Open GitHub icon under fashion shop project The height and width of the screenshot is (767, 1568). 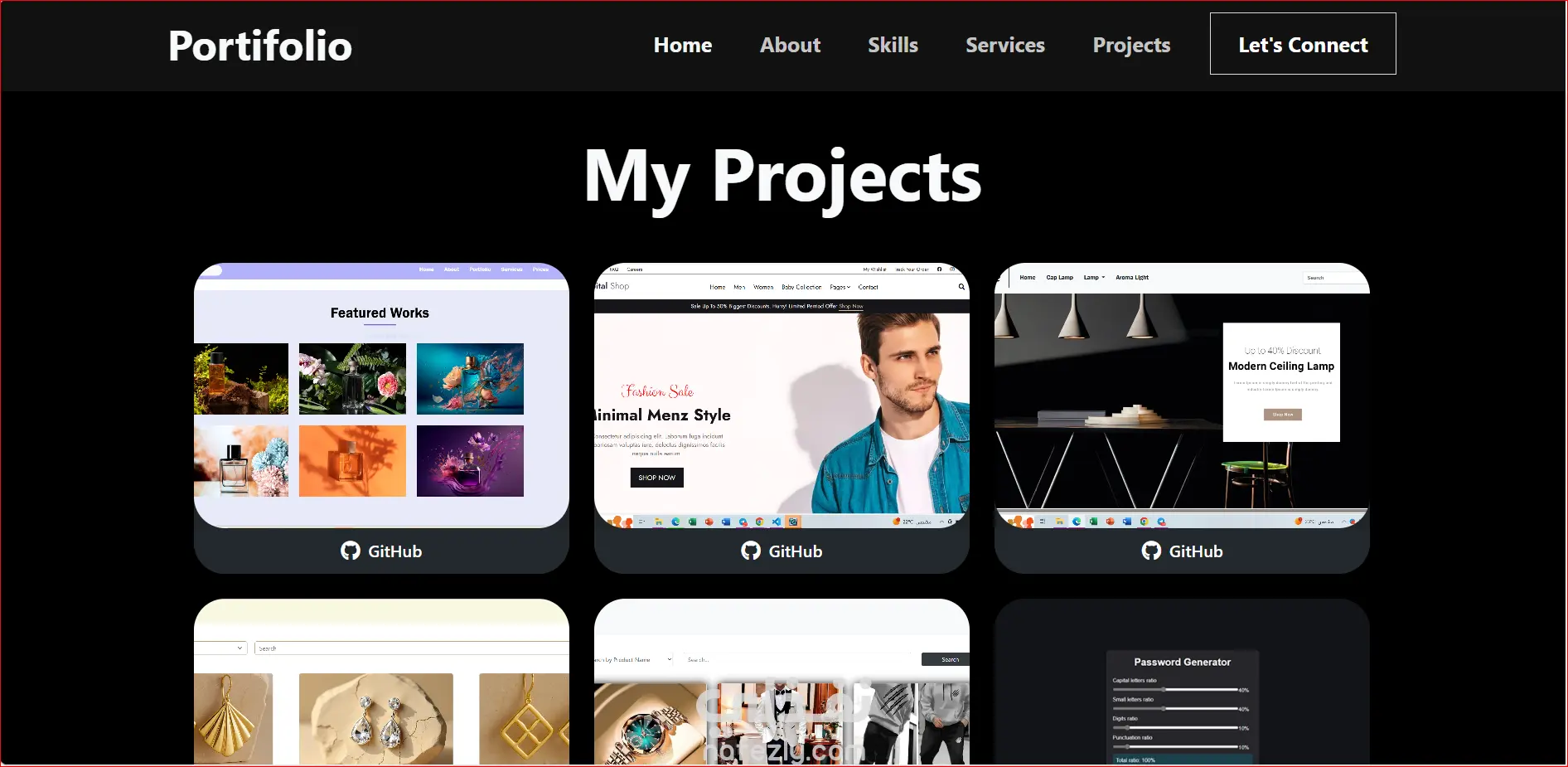tap(751, 551)
